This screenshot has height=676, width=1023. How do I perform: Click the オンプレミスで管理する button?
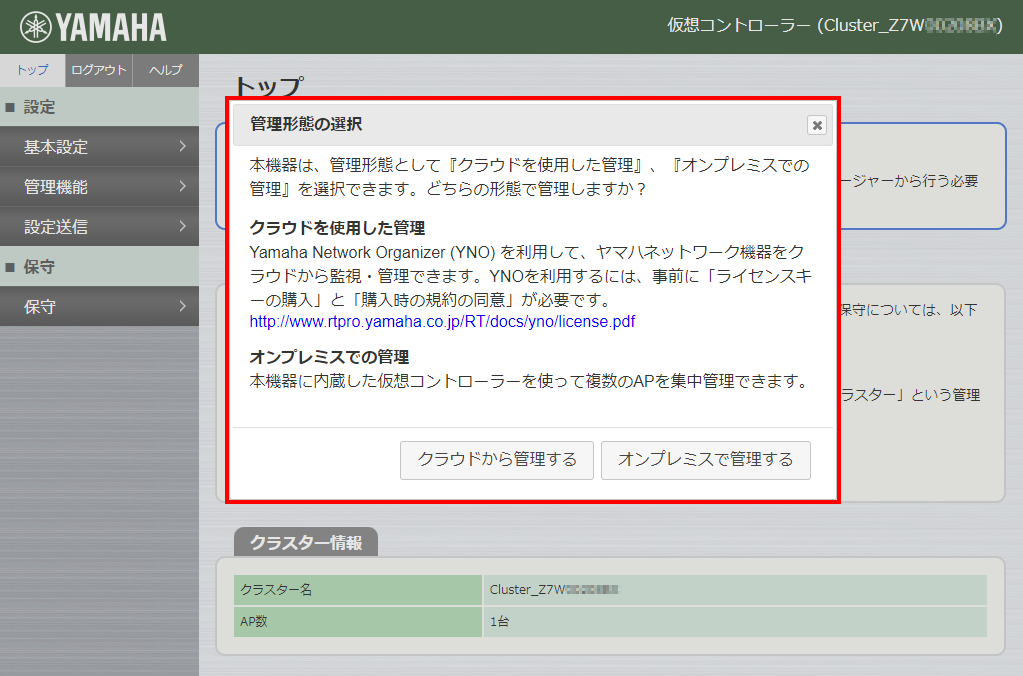tap(705, 460)
